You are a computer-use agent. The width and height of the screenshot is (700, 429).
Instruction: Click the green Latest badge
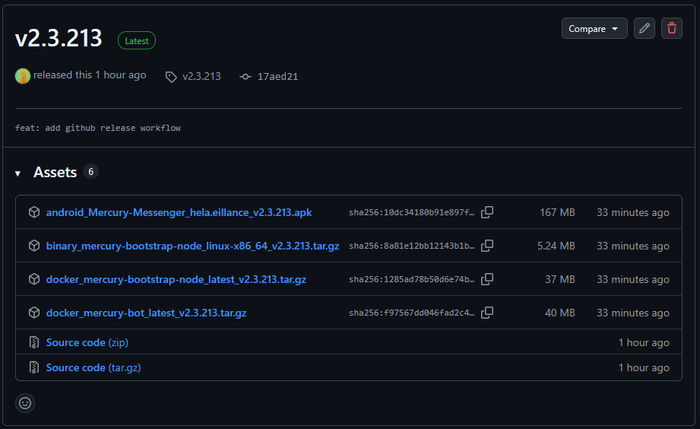(137, 41)
